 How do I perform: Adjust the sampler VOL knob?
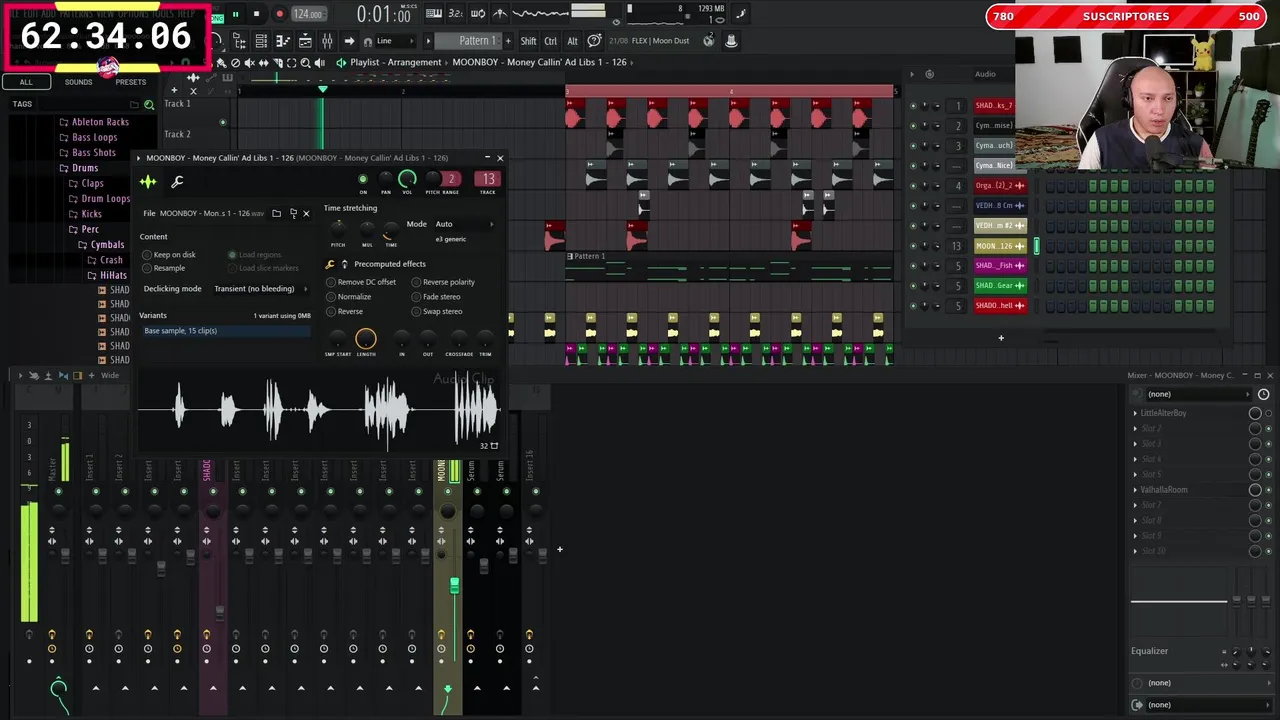point(407,179)
